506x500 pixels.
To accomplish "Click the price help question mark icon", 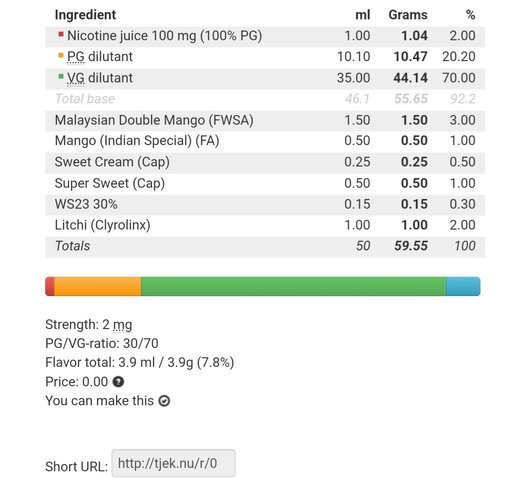I will (118, 382).
